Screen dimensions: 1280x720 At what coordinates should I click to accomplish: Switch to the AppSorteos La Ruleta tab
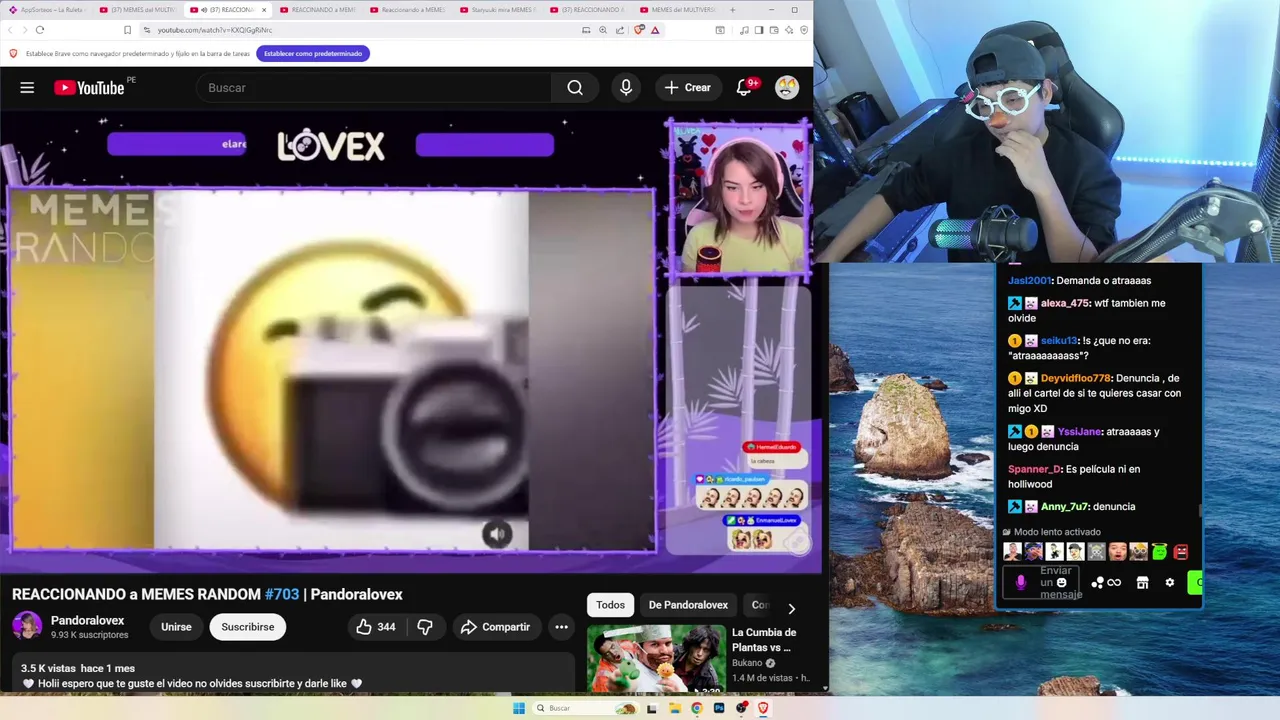click(50, 10)
